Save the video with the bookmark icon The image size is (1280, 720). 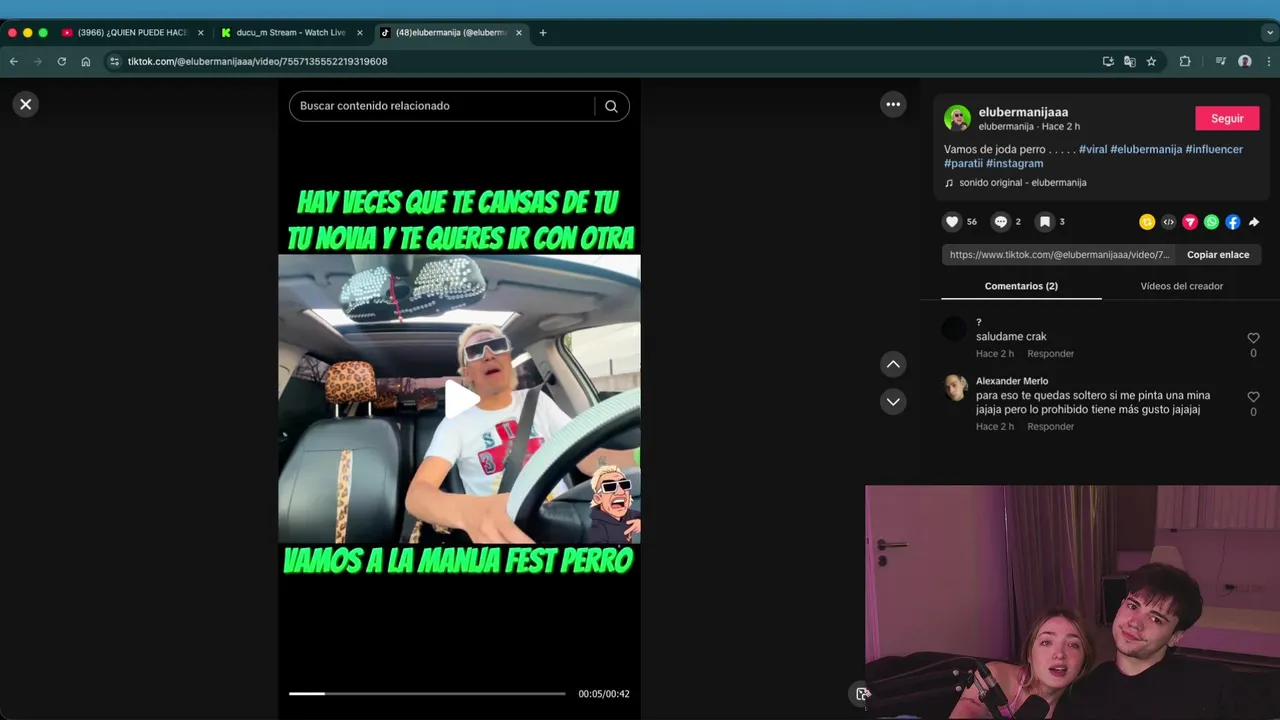point(1044,222)
